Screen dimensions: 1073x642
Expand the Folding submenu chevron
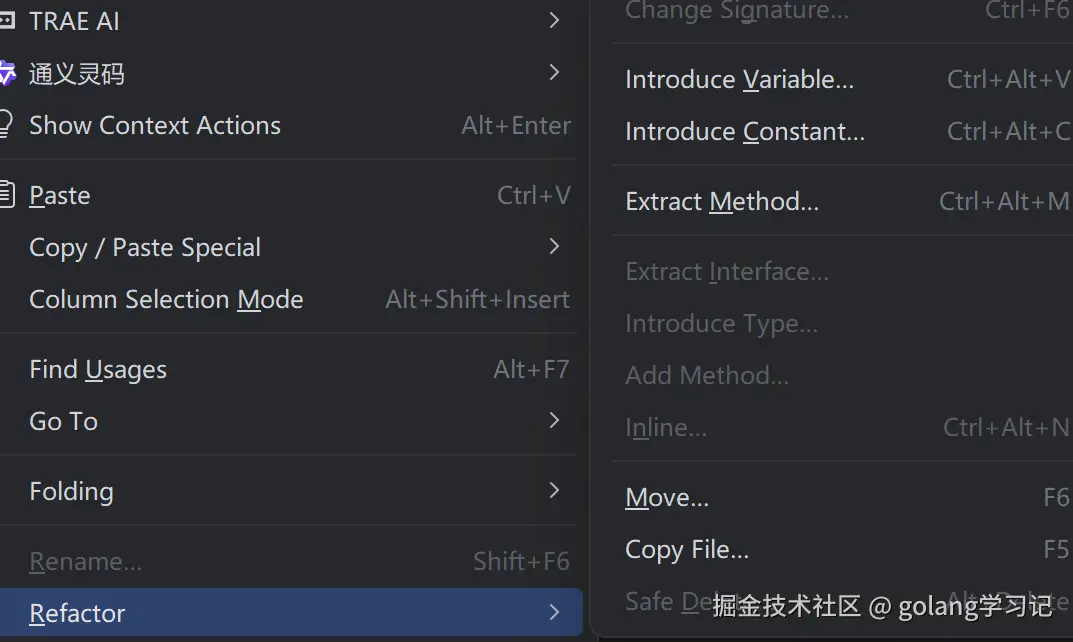pyautogui.click(x=555, y=491)
